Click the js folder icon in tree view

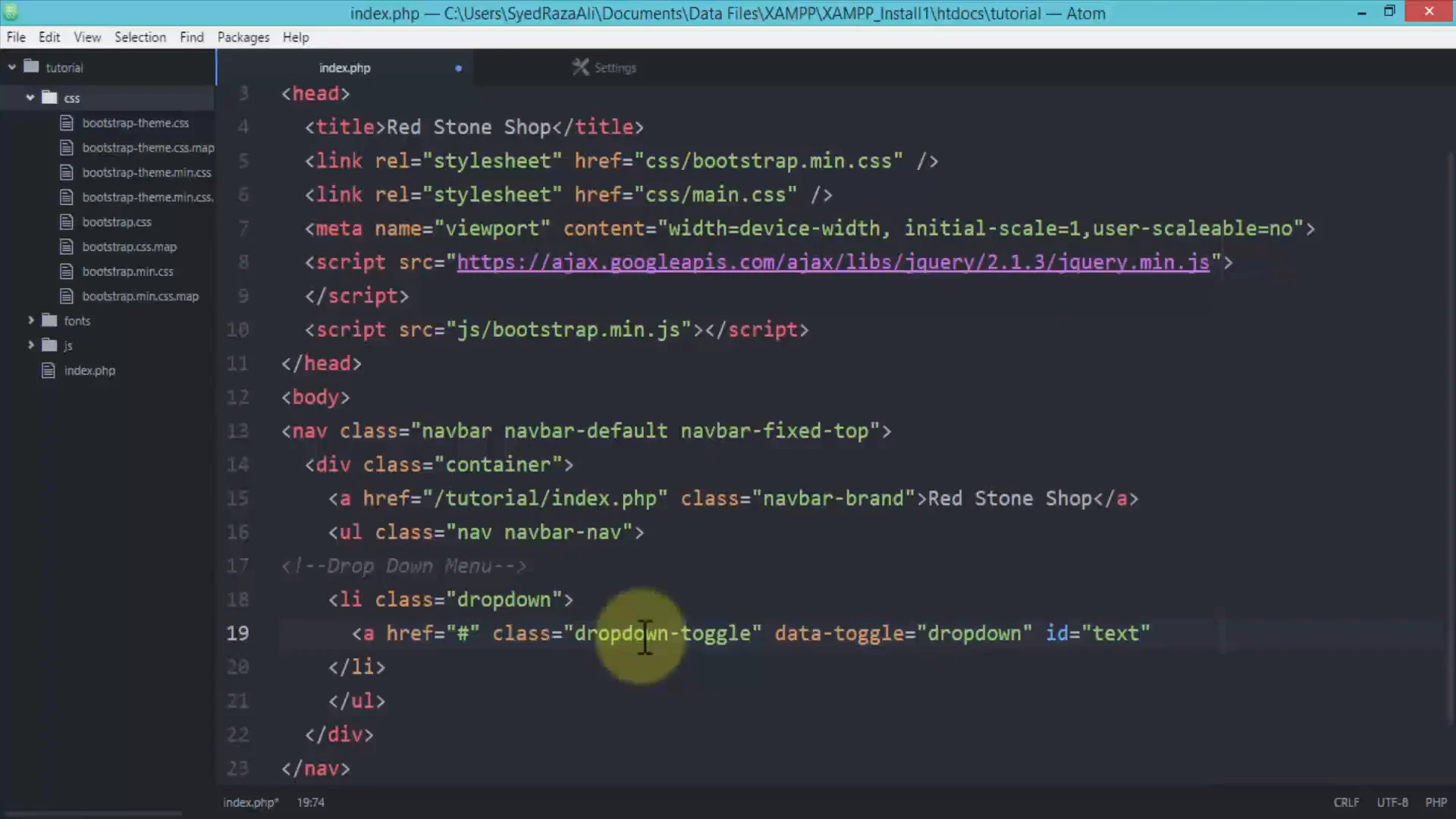(48, 345)
